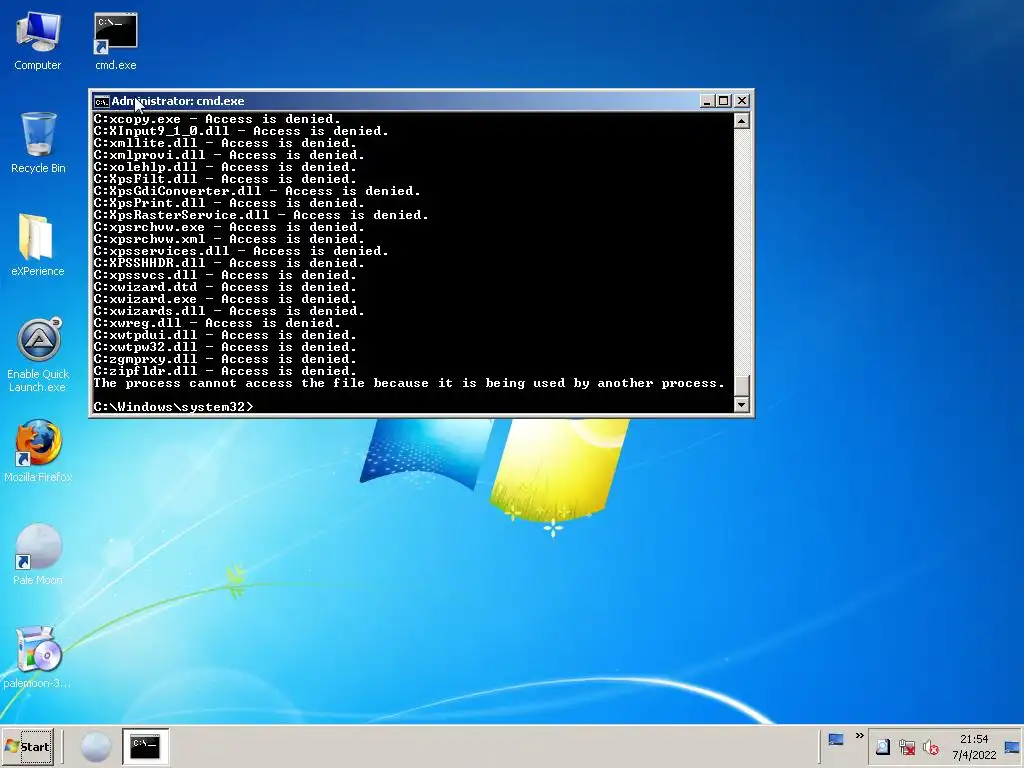The width and height of the screenshot is (1024, 768).
Task: Click the xolehlp.dll output line
Action: (x=225, y=167)
